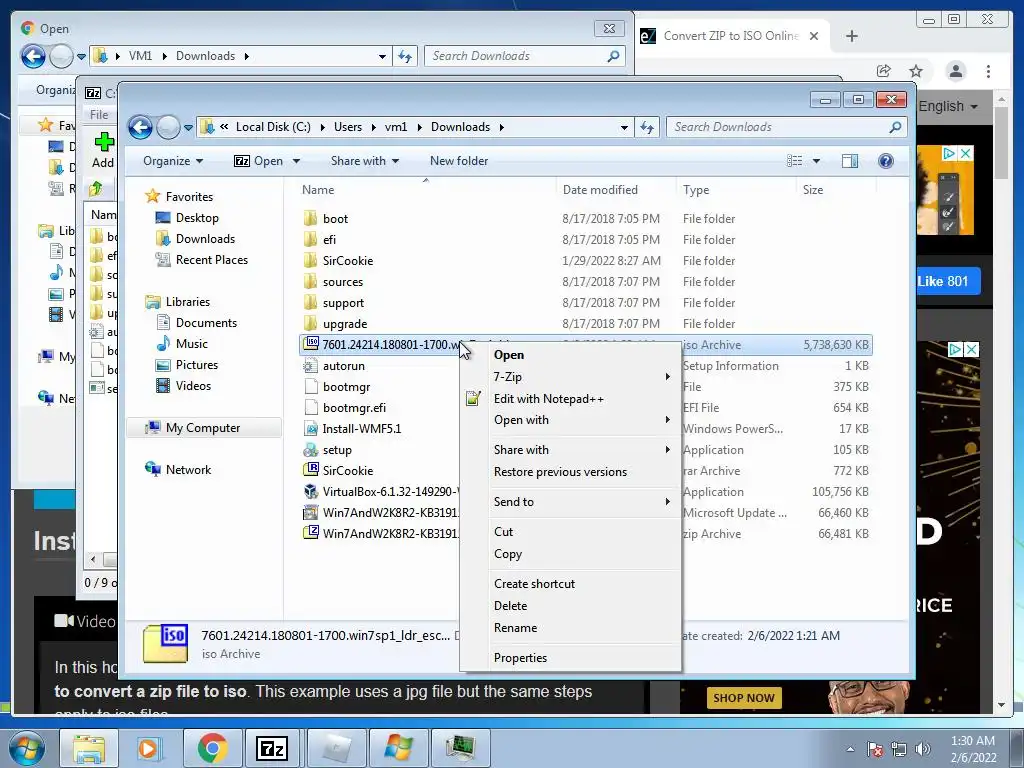
Task: Click the Like 801 button on the webpage
Action: click(948, 281)
